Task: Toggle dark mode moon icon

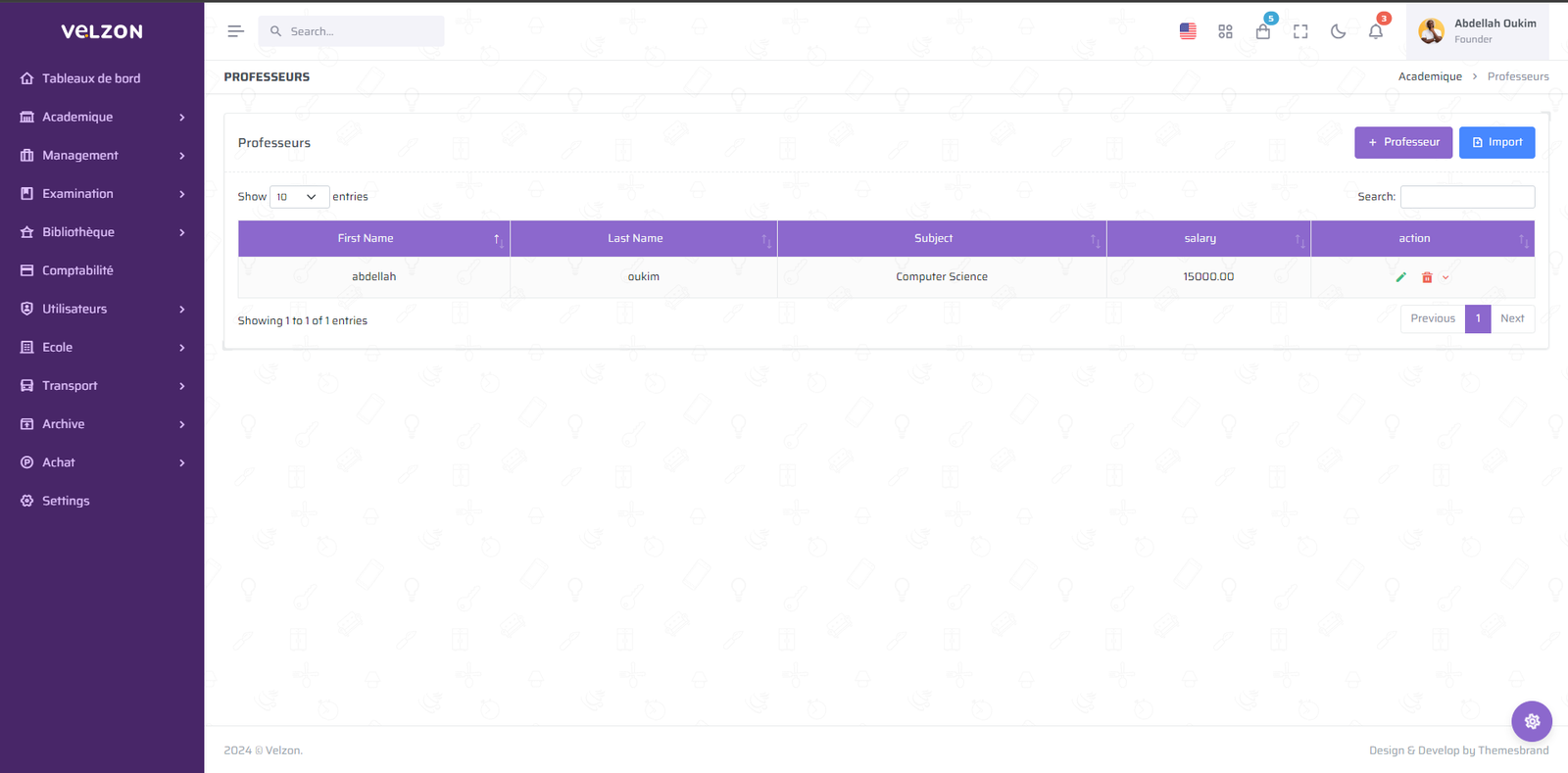Action: click(x=1338, y=31)
